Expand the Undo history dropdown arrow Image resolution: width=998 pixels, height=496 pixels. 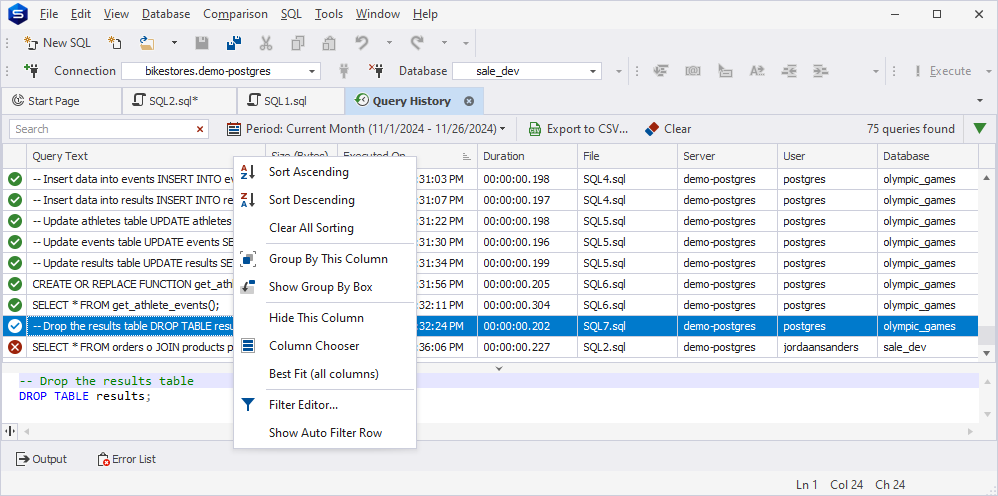pos(390,43)
